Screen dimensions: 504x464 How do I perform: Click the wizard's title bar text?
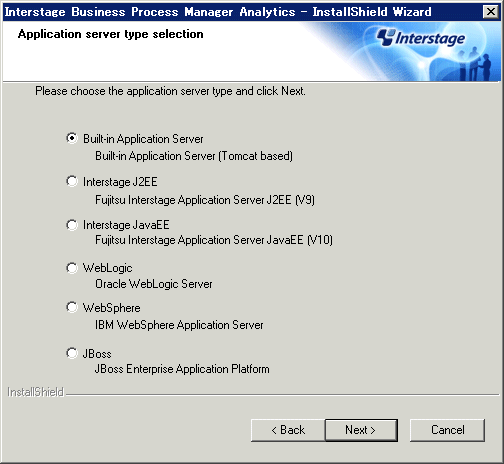(218, 12)
